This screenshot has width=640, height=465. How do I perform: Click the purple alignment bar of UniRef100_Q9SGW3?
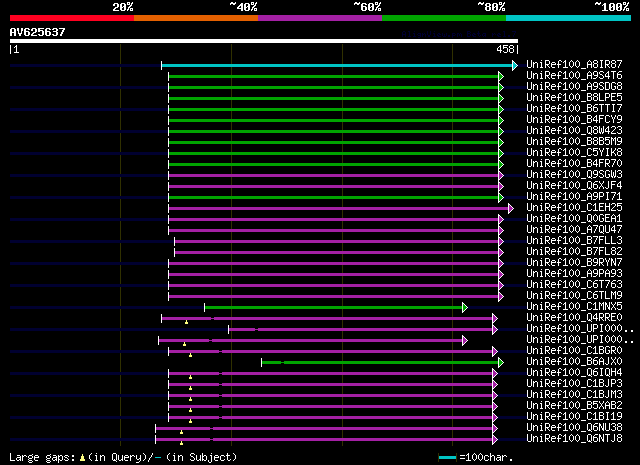point(333,176)
